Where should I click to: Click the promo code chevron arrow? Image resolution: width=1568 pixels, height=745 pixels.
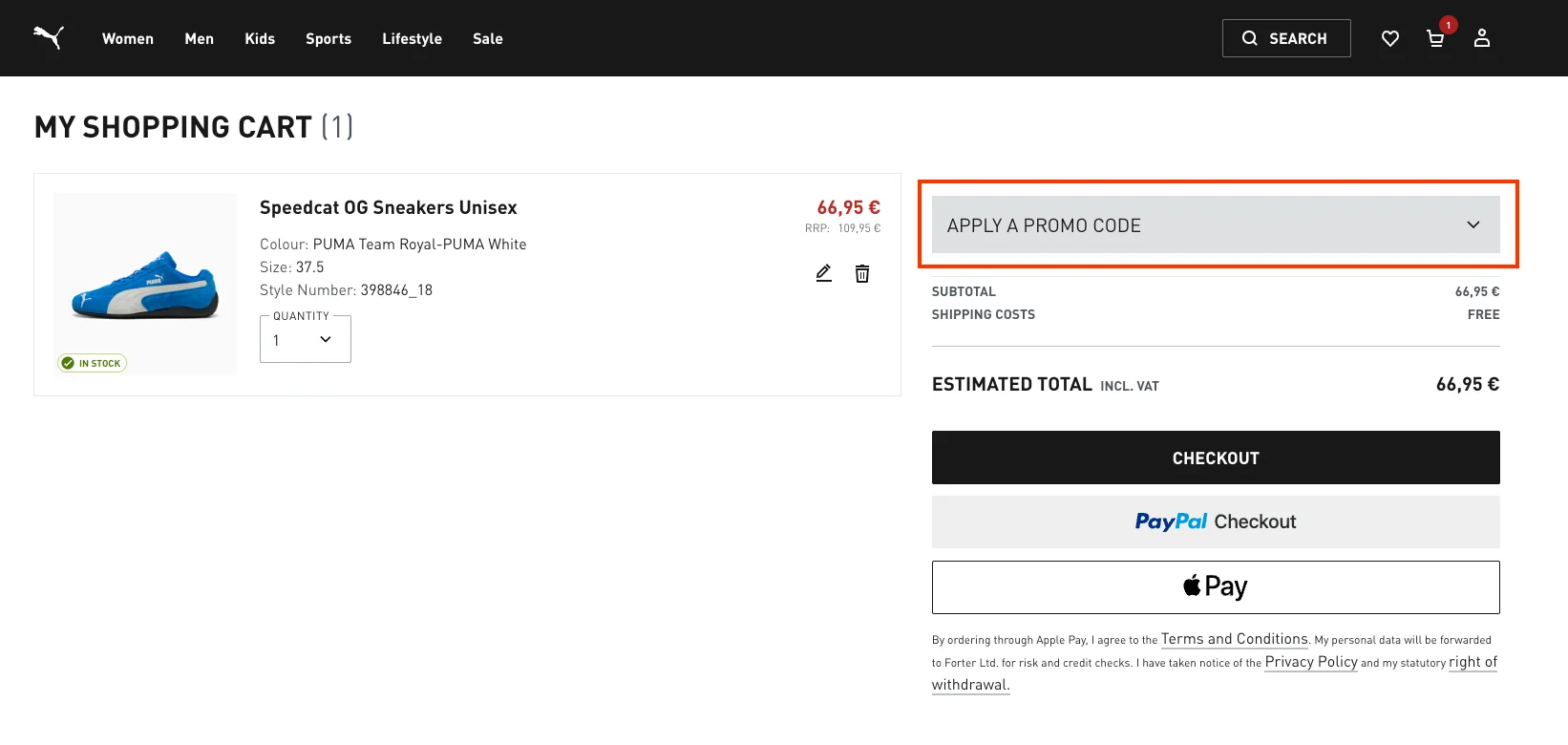point(1473,225)
